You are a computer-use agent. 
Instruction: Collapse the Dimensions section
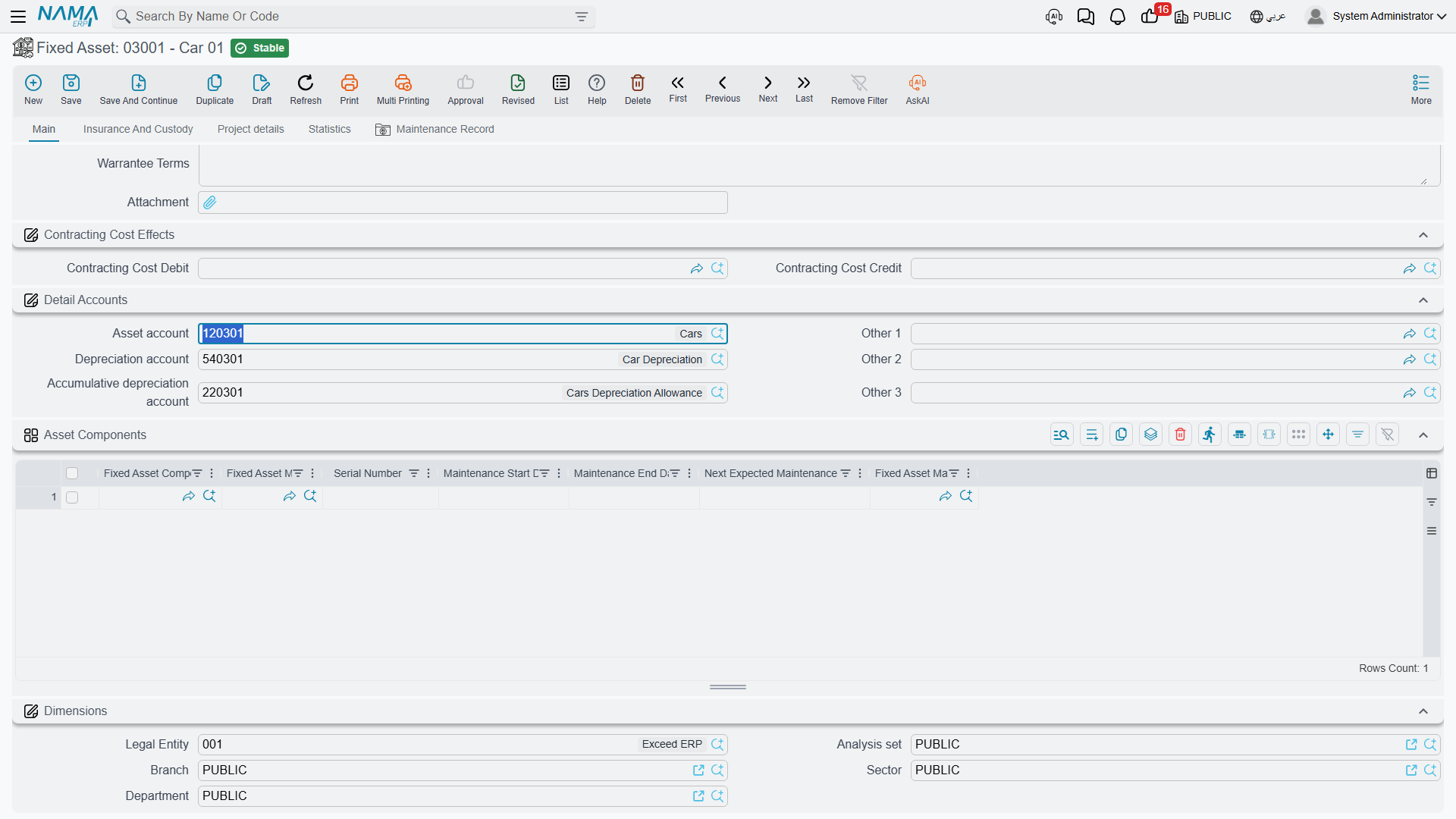1423,711
